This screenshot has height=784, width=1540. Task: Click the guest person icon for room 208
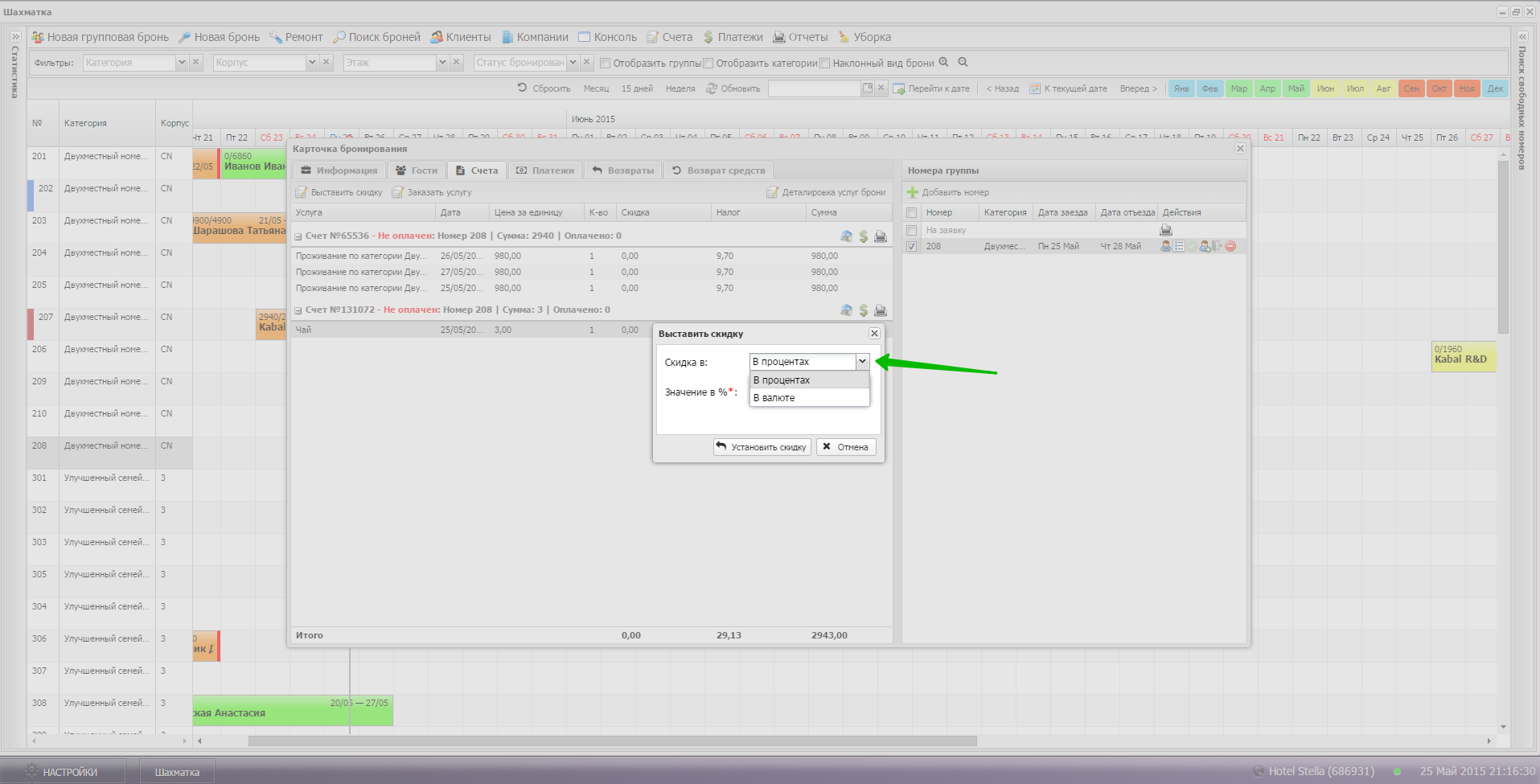click(1166, 246)
